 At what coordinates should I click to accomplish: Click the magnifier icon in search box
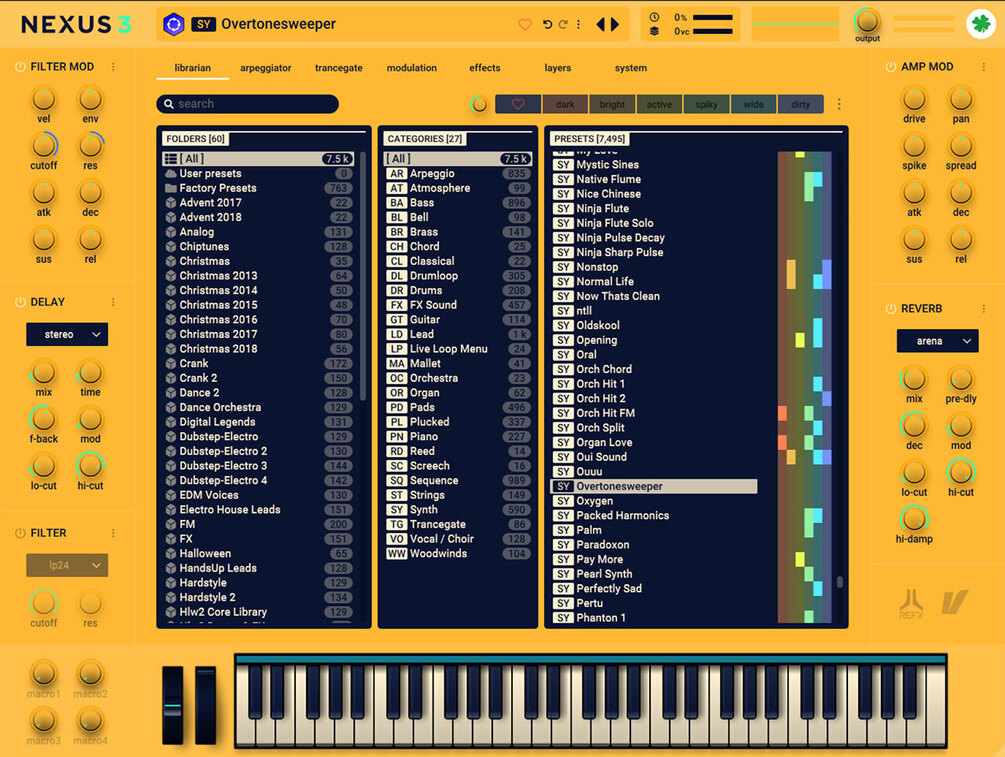(x=169, y=104)
